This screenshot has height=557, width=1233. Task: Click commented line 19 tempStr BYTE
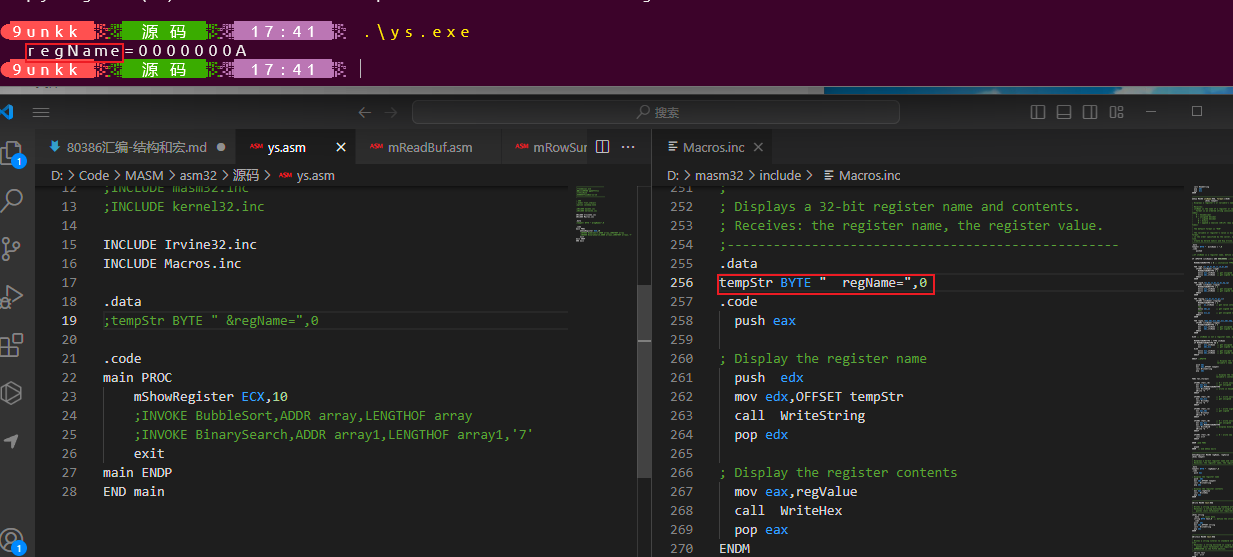pyautogui.click(x=211, y=321)
